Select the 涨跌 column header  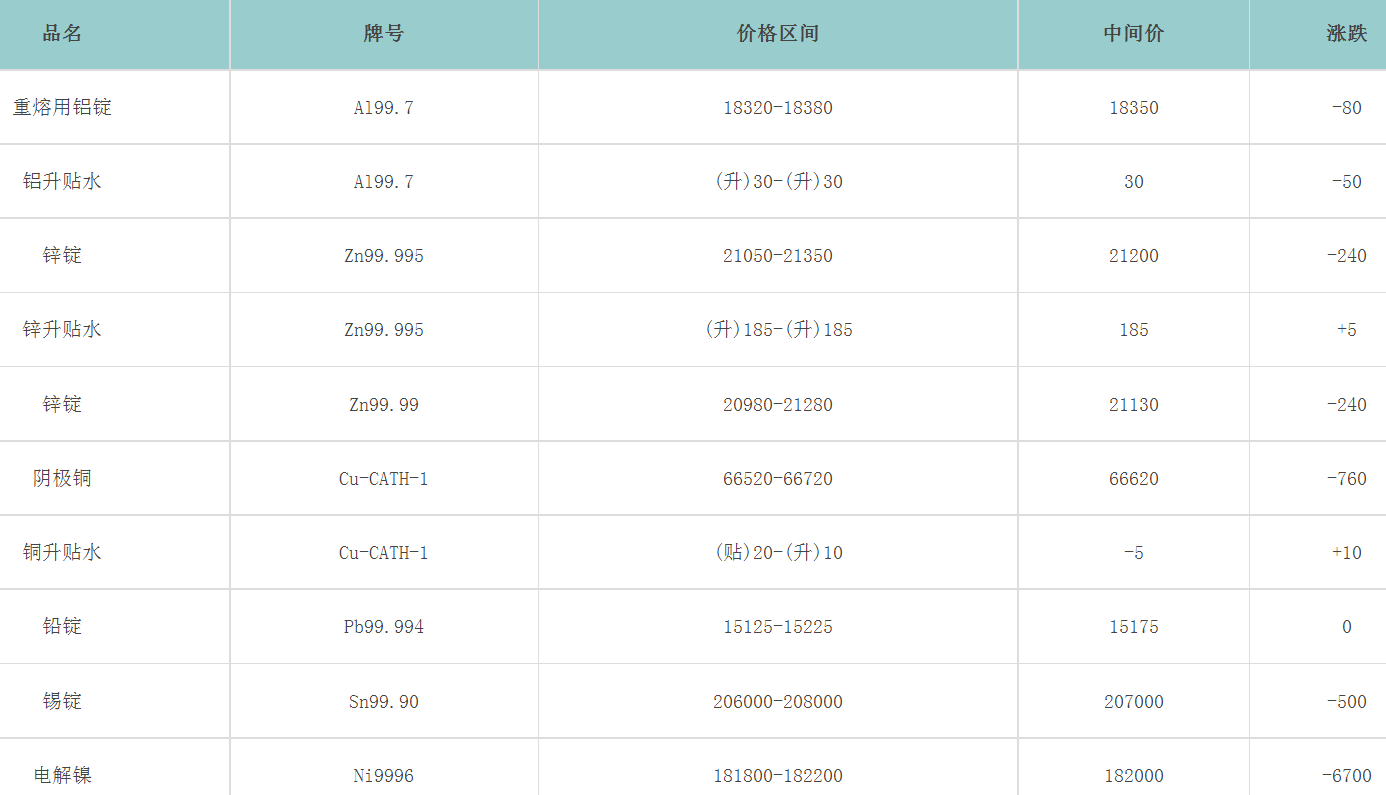[x=1346, y=34]
